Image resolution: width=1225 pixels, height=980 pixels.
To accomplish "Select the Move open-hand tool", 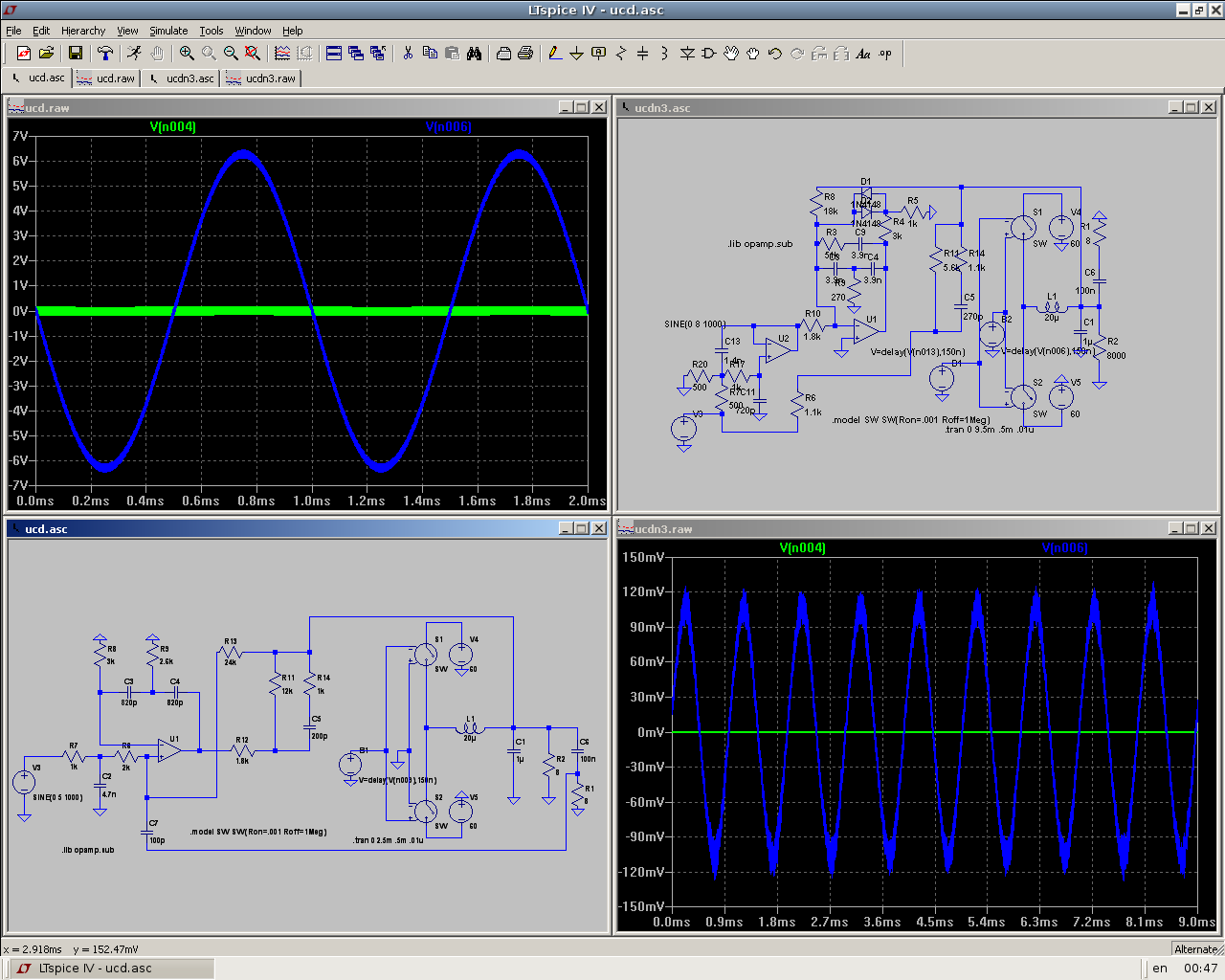I will 731,54.
